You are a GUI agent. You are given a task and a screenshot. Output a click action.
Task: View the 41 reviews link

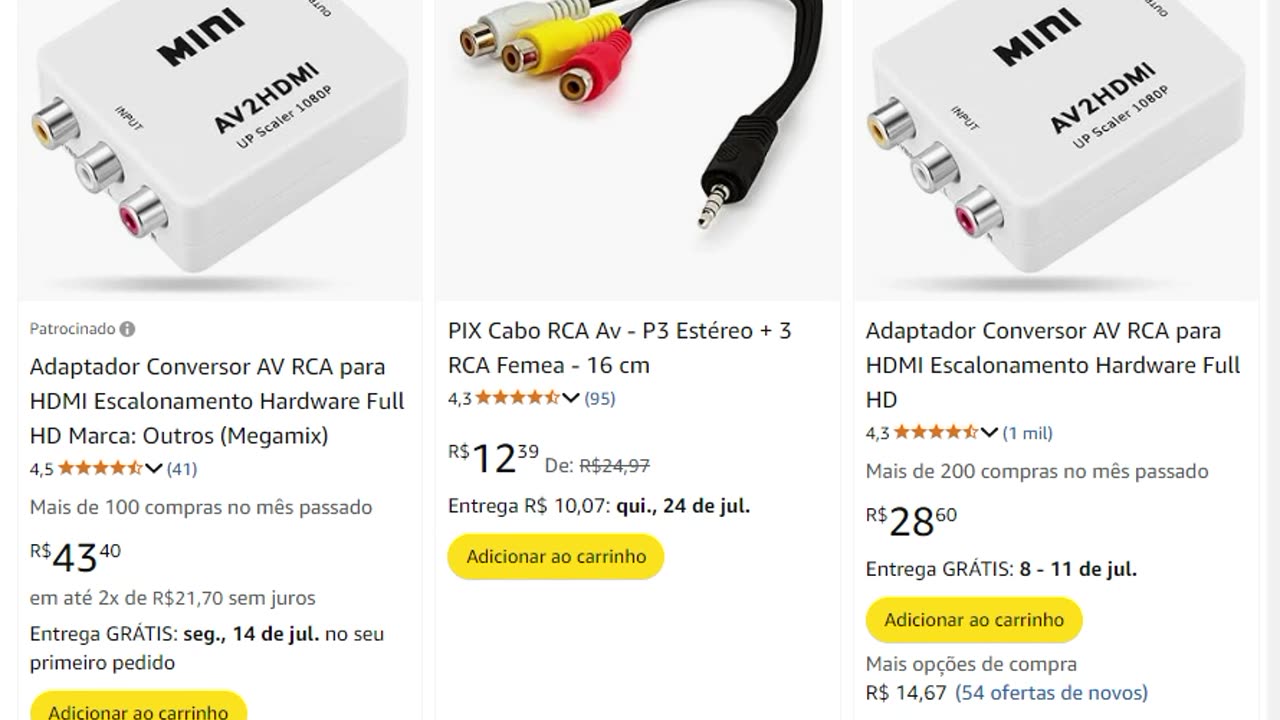(182, 468)
